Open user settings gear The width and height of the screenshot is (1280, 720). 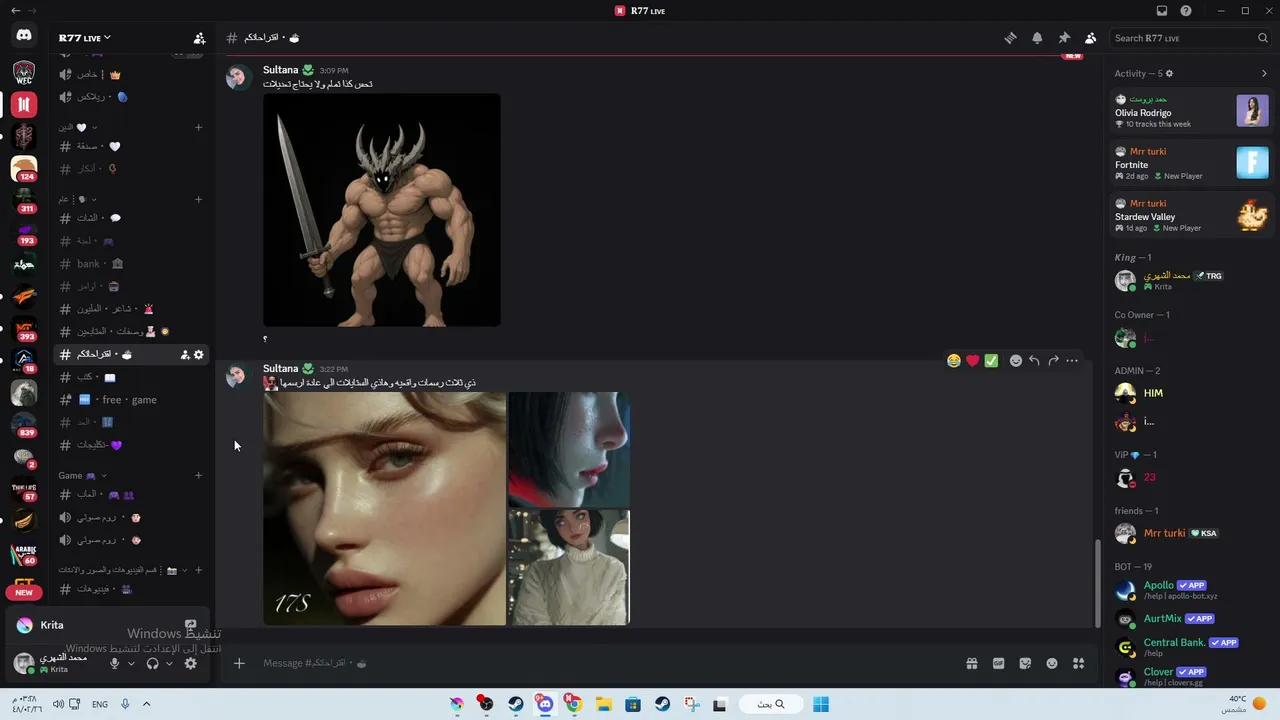tap(190, 663)
